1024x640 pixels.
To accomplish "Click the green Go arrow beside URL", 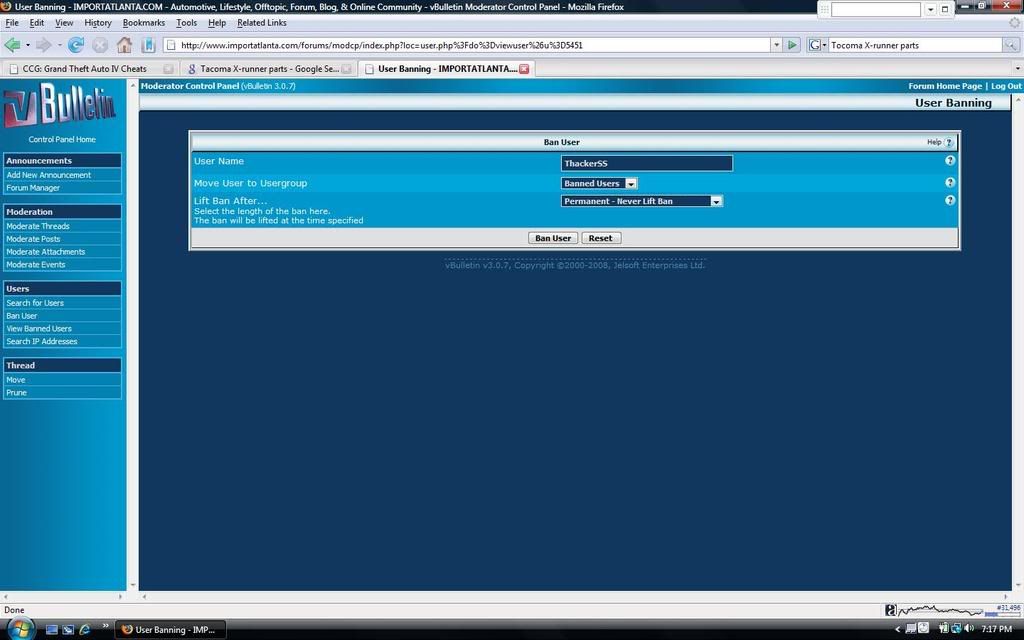I will click(x=792, y=45).
